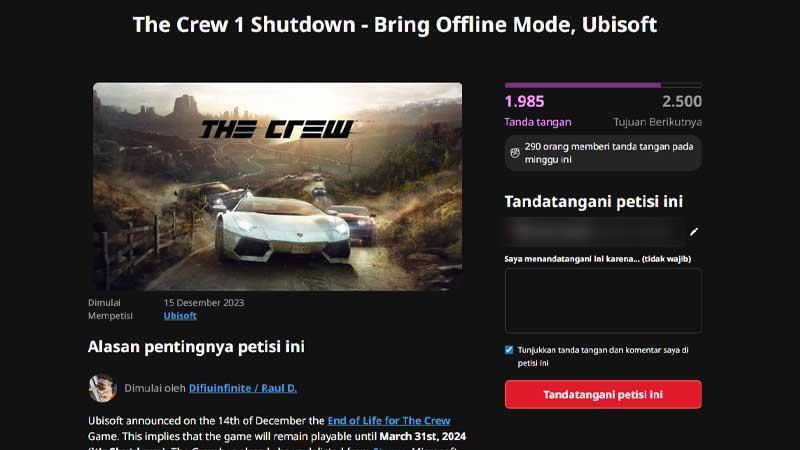Focus the optional reason comment text box
800x450 pixels.
tap(603, 301)
